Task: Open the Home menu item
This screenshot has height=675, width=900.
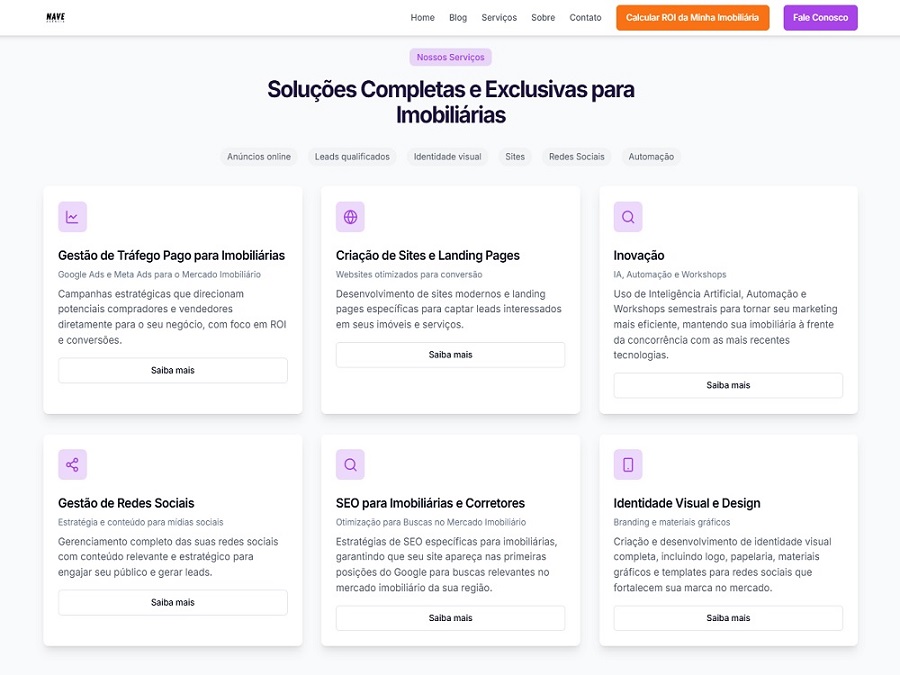Action: click(422, 18)
